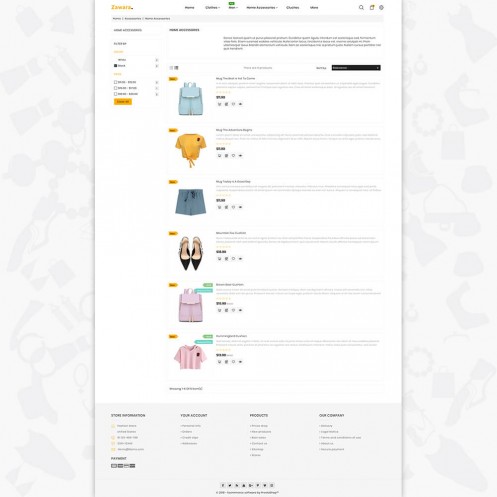Switch to list view of products

176,68
